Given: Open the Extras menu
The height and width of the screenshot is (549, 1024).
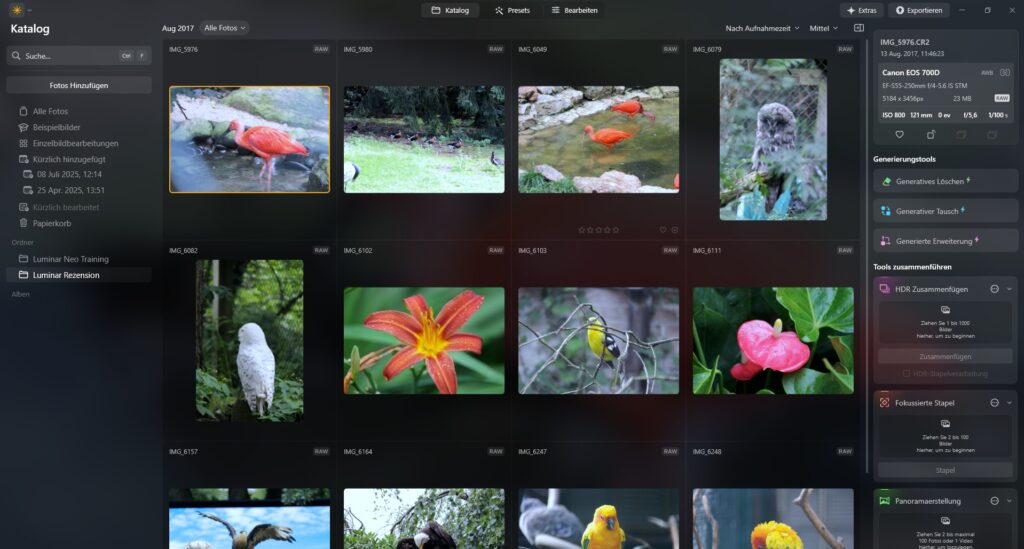Looking at the screenshot, I should [862, 10].
